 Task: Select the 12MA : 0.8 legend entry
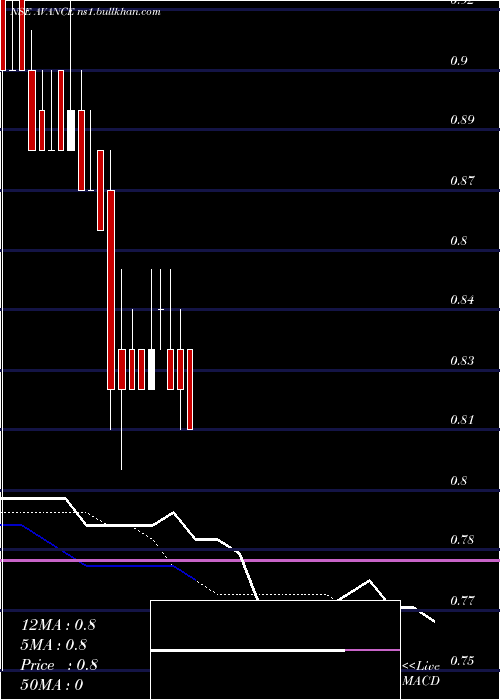(58, 625)
